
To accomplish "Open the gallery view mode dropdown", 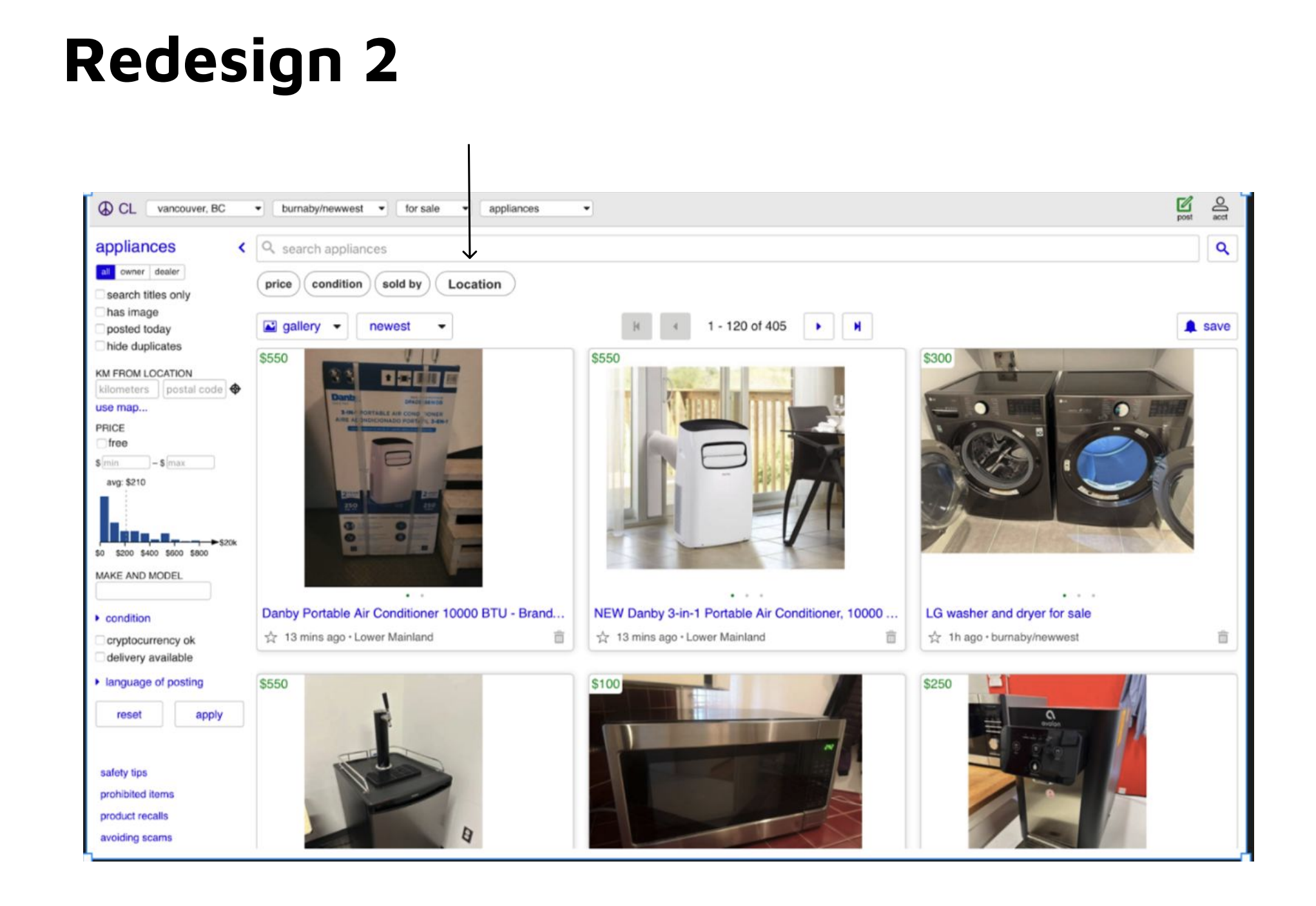I will (302, 326).
